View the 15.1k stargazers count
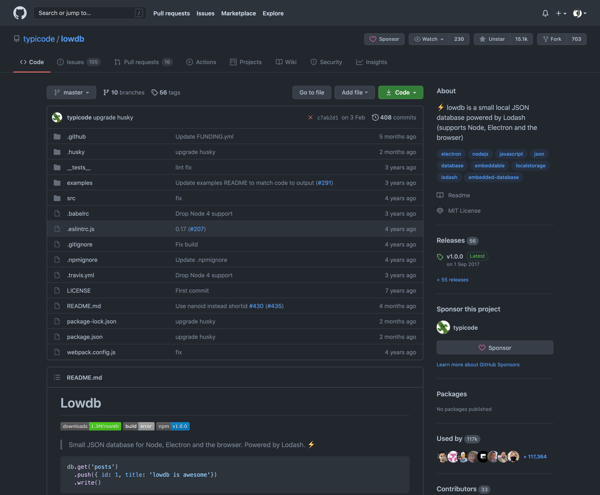 [x=521, y=39]
